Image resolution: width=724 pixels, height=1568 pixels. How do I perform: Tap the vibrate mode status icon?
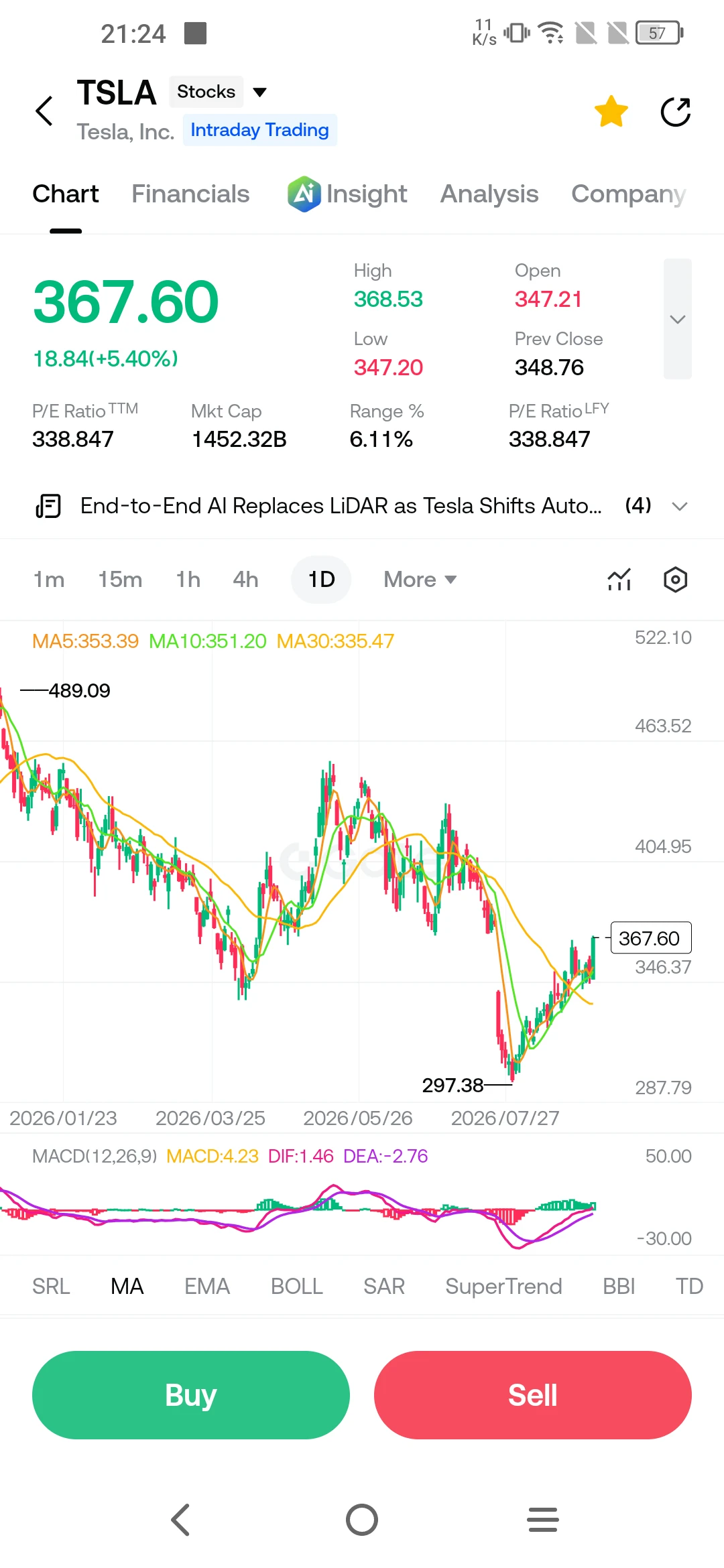point(516,33)
